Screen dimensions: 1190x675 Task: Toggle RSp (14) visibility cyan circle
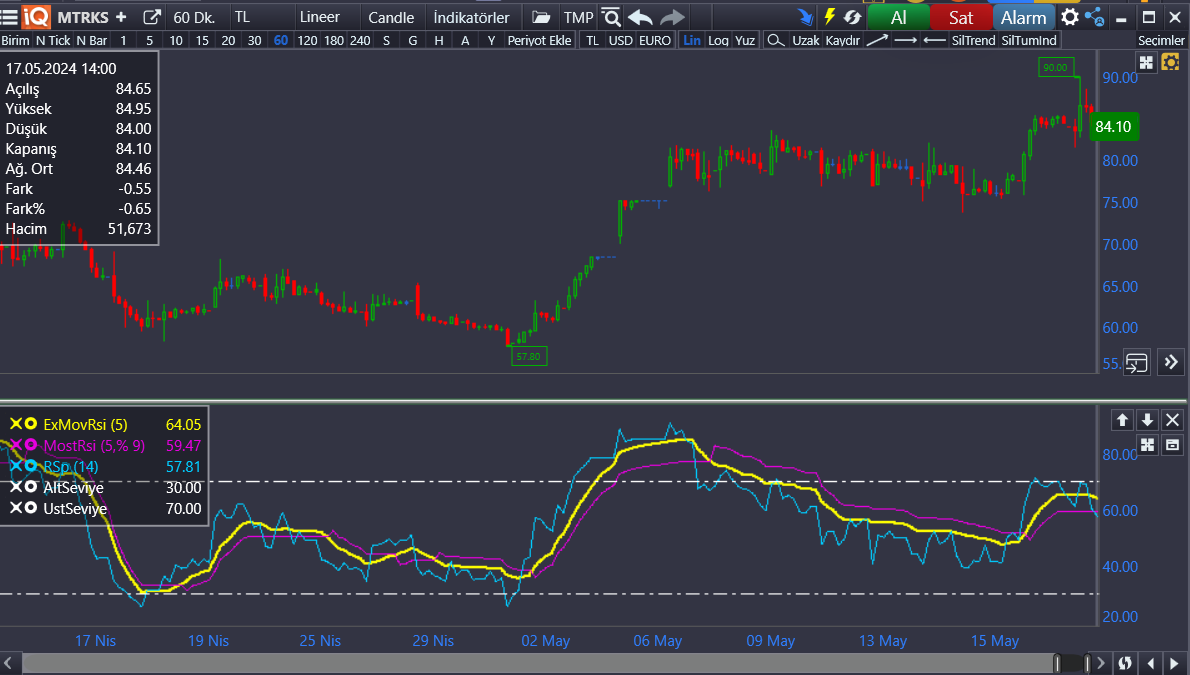click(x=30, y=466)
